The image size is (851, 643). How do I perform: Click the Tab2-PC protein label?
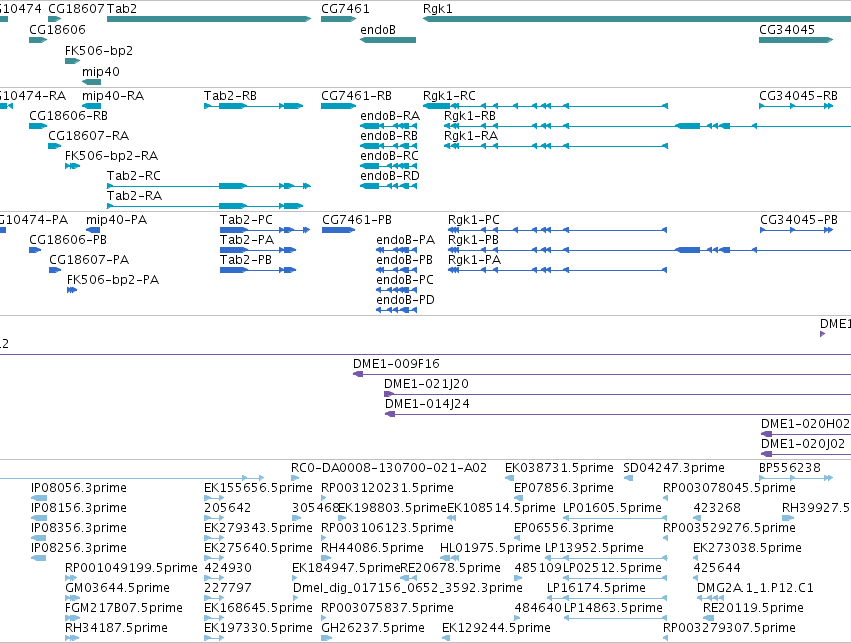[246, 220]
